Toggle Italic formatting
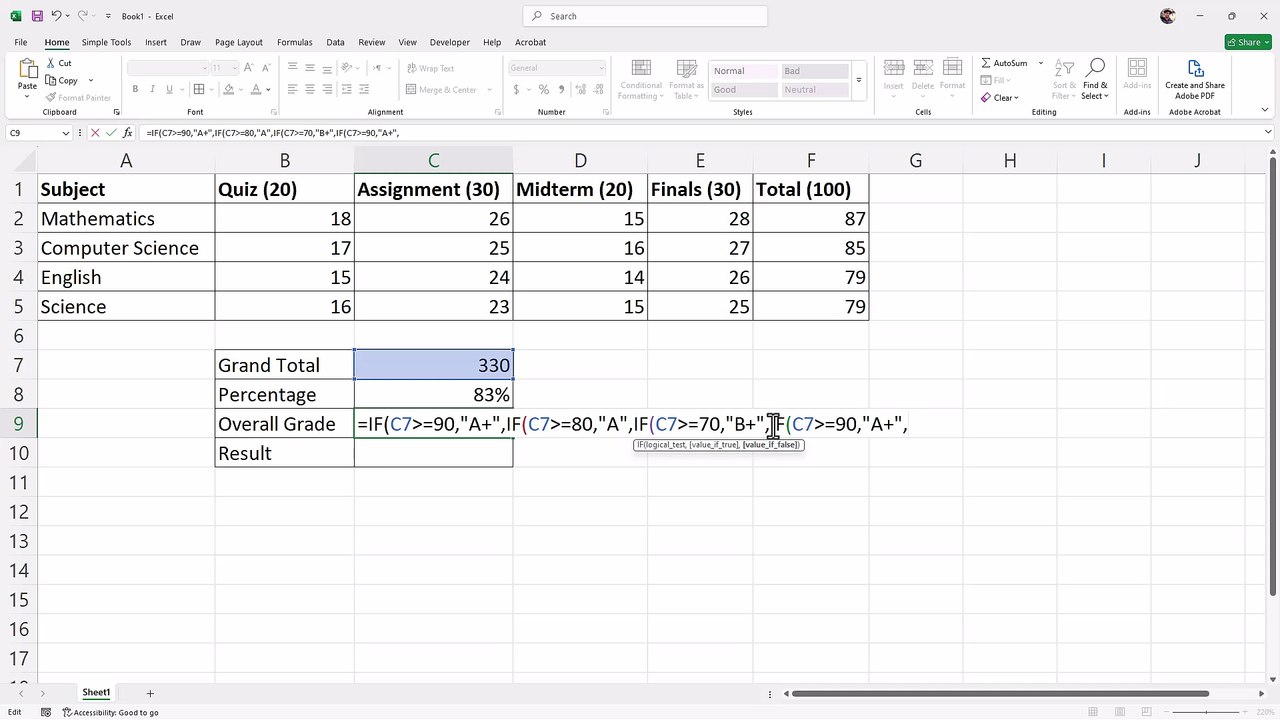 (x=153, y=89)
